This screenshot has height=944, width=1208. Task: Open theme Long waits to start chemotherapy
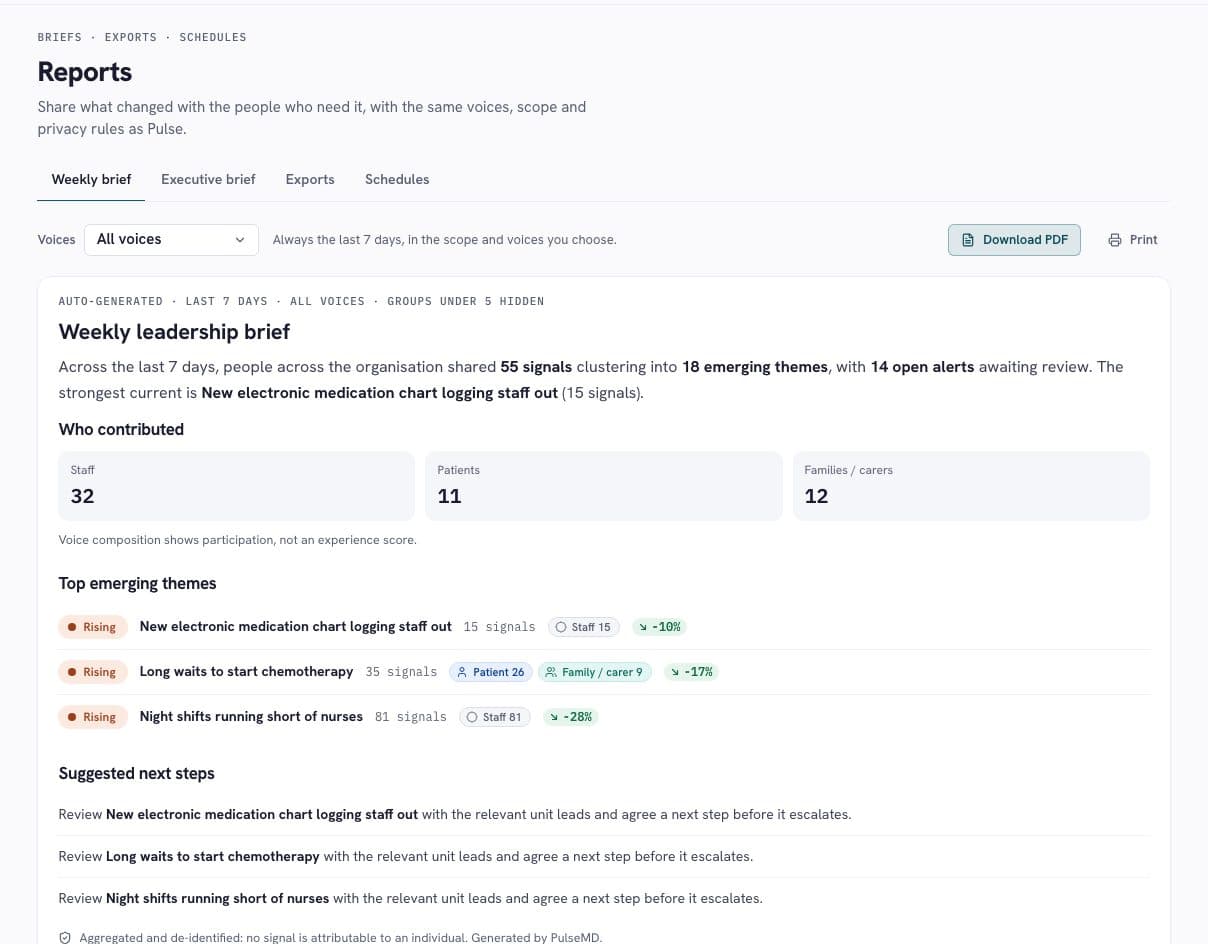point(246,671)
